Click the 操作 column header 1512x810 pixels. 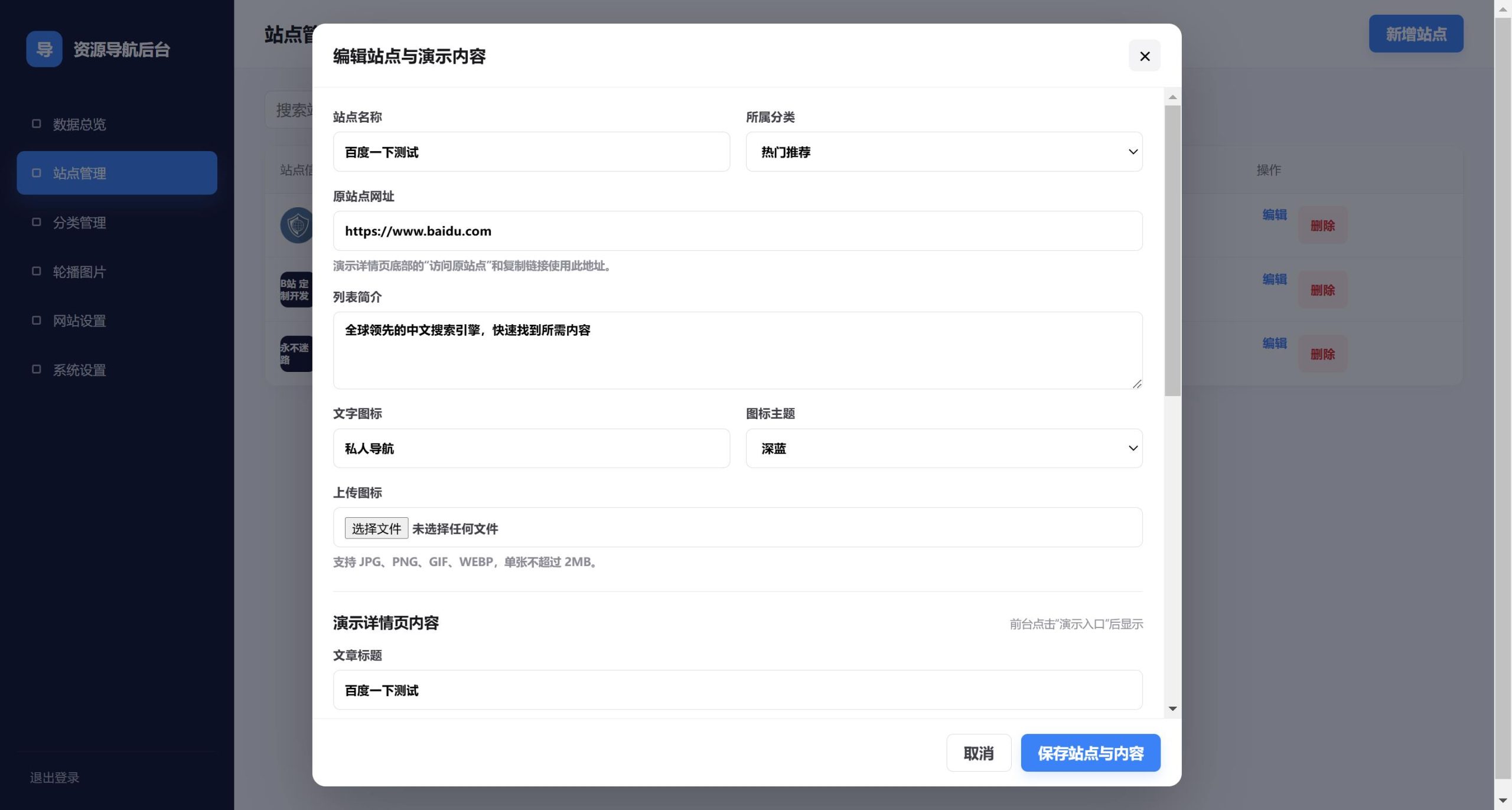tap(1268, 170)
